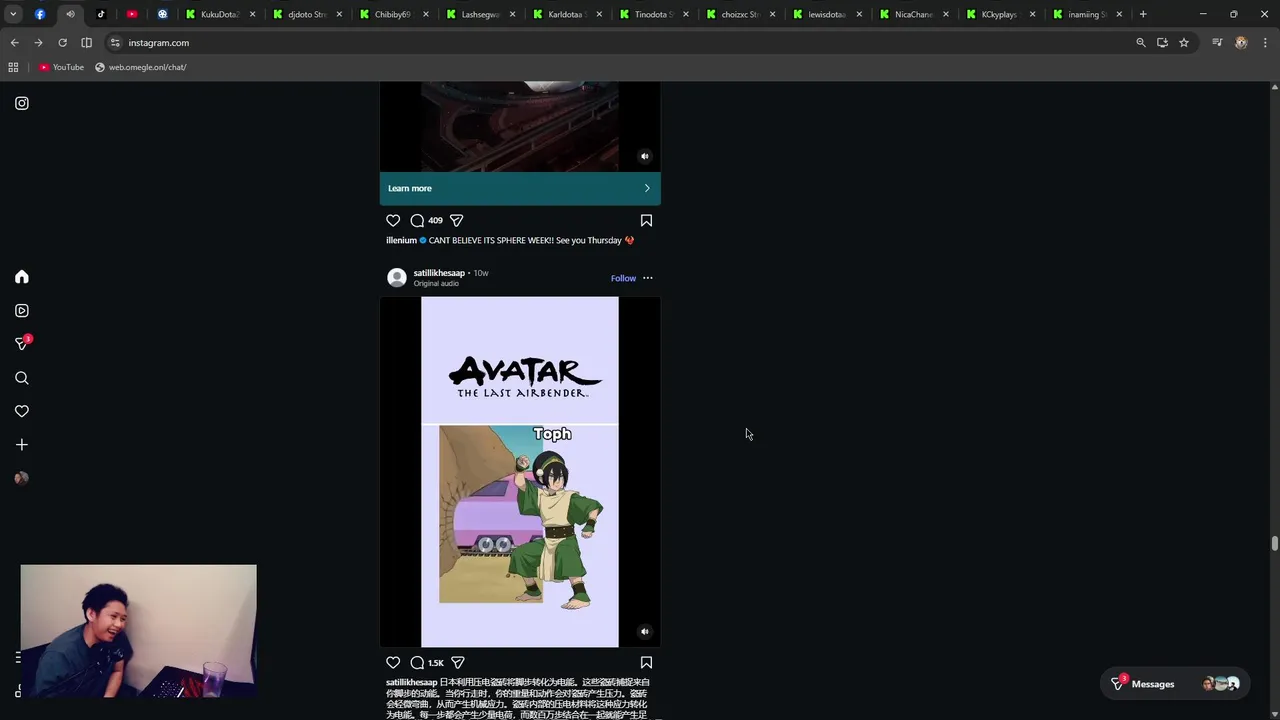The image size is (1280, 720).
Task: Switch to TikTok browser tab
Action: [x=101, y=14]
